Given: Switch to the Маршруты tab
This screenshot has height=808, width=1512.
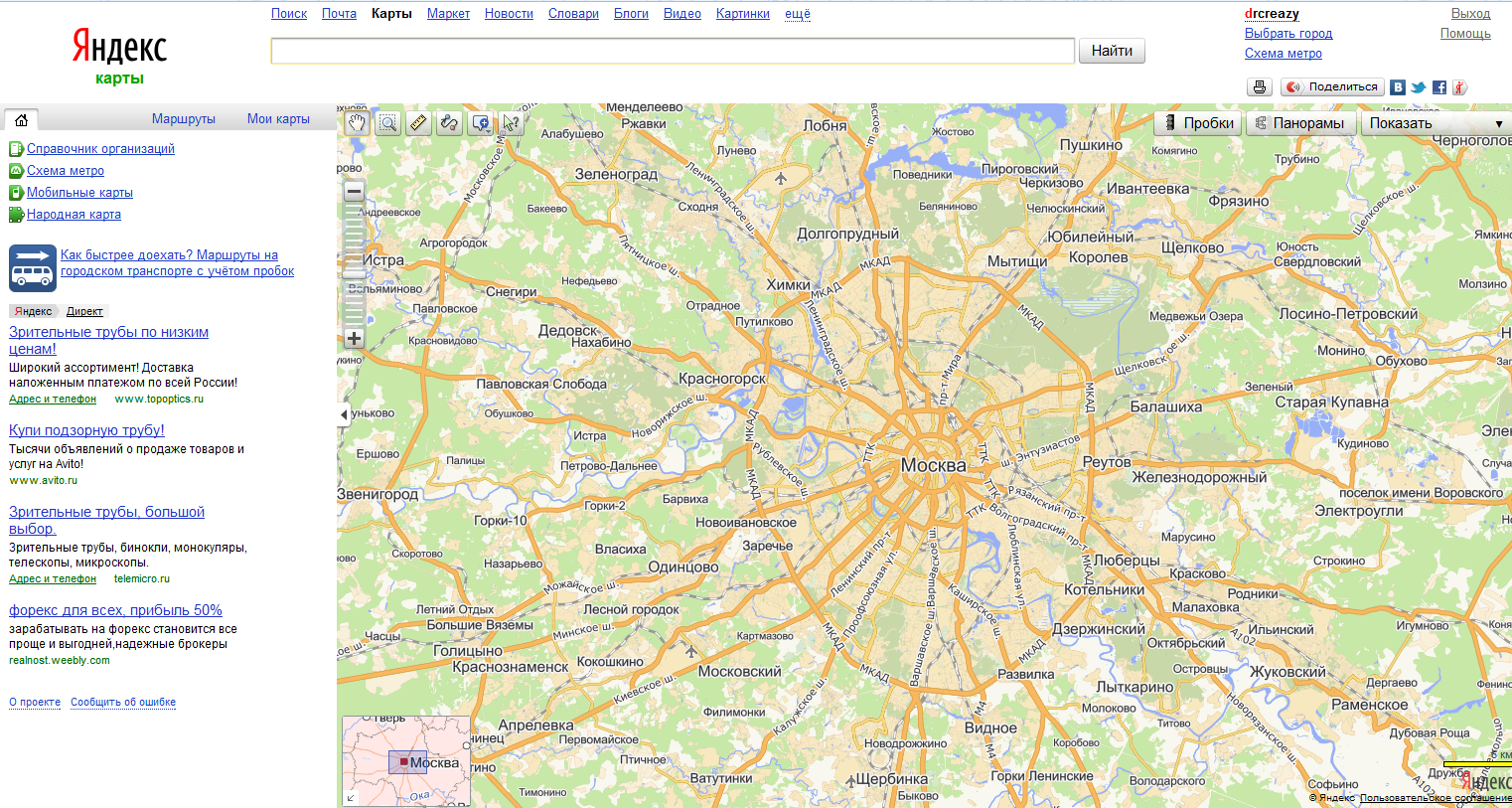Looking at the screenshot, I should [184, 119].
